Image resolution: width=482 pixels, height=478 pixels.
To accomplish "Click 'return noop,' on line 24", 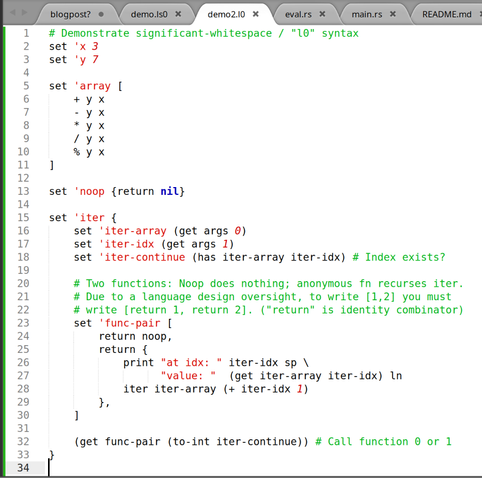I will pyautogui.click(x=135, y=336).
